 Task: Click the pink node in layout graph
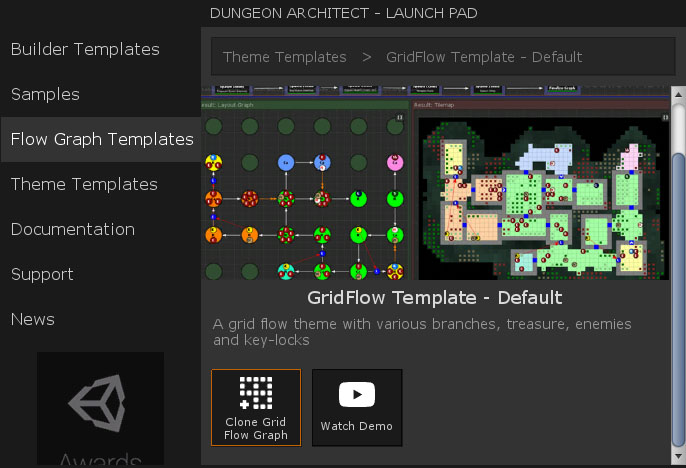coord(395,163)
